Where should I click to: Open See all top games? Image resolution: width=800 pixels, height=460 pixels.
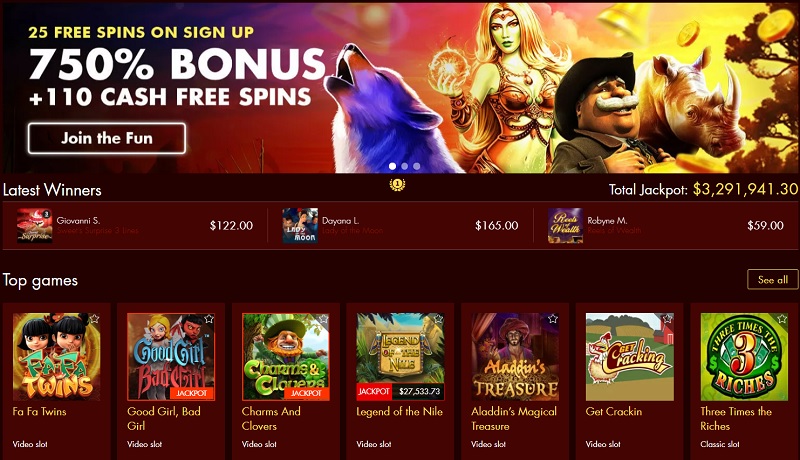click(x=772, y=279)
